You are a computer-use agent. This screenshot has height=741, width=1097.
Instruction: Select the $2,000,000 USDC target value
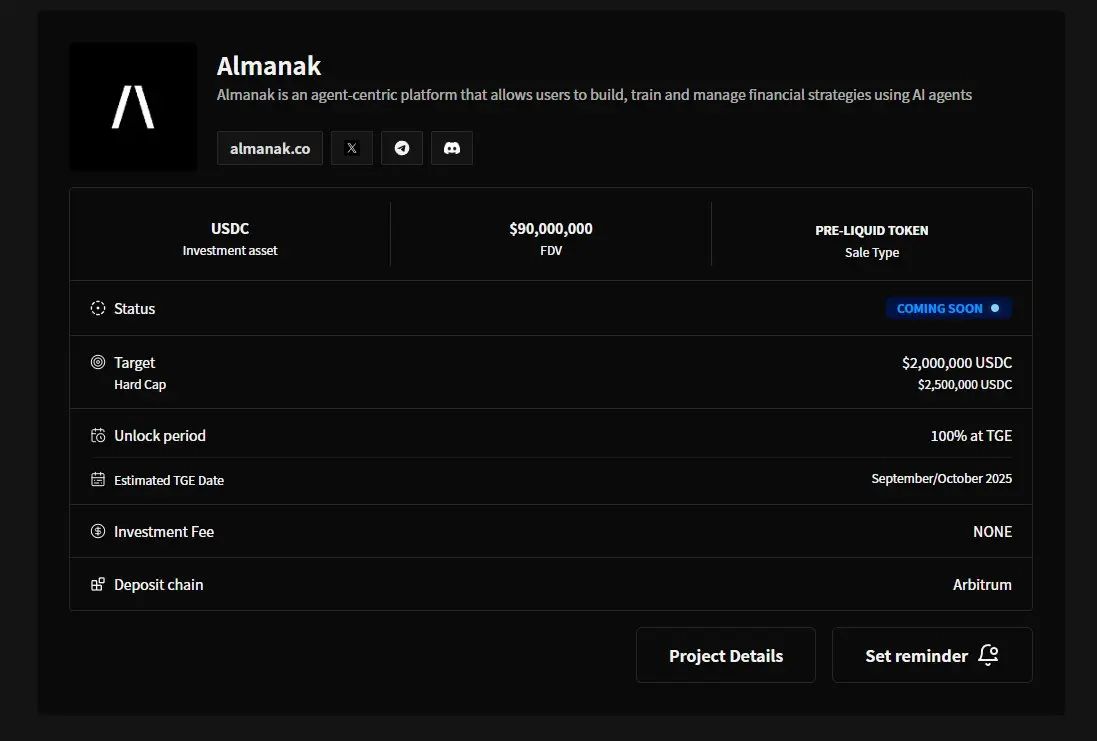956,362
